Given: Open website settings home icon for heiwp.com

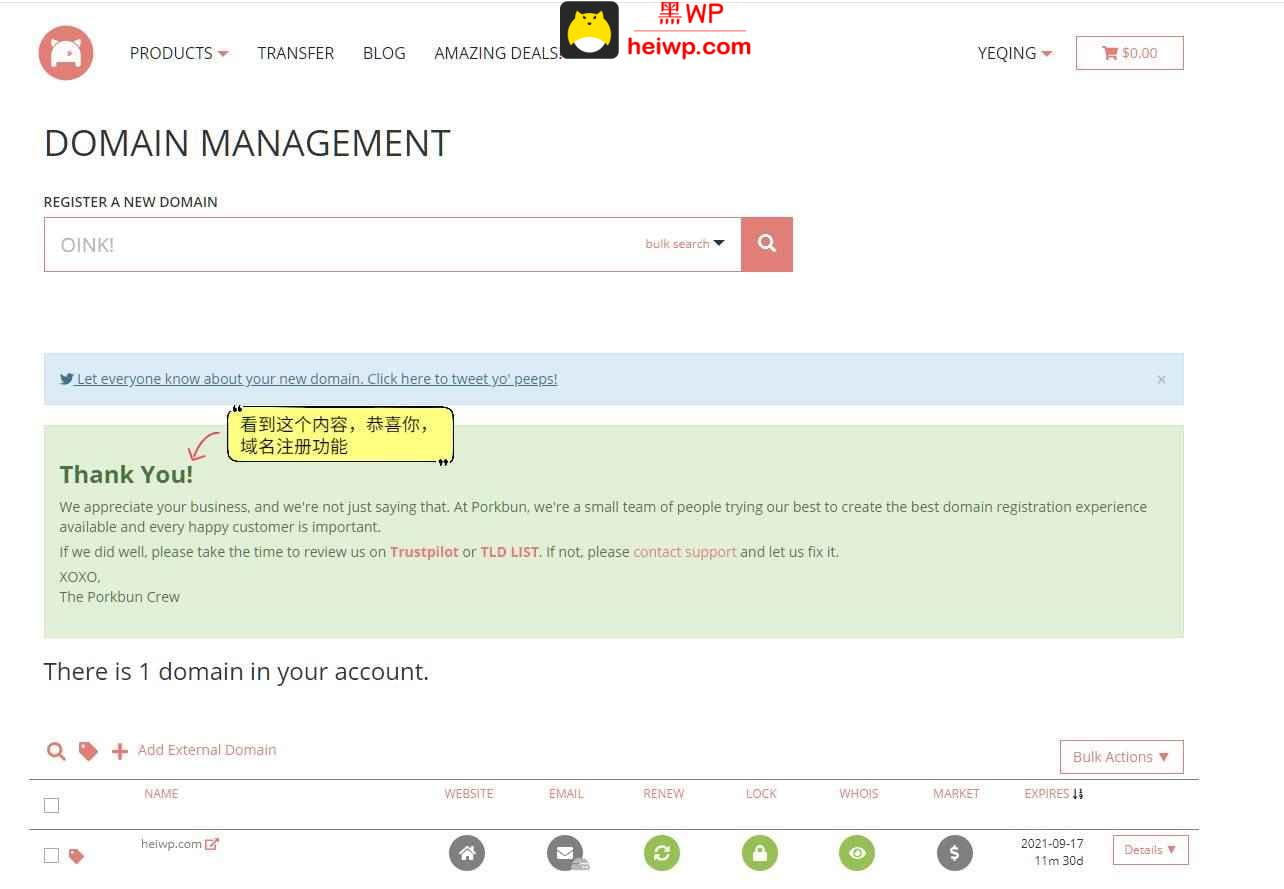Looking at the screenshot, I should (x=467, y=853).
